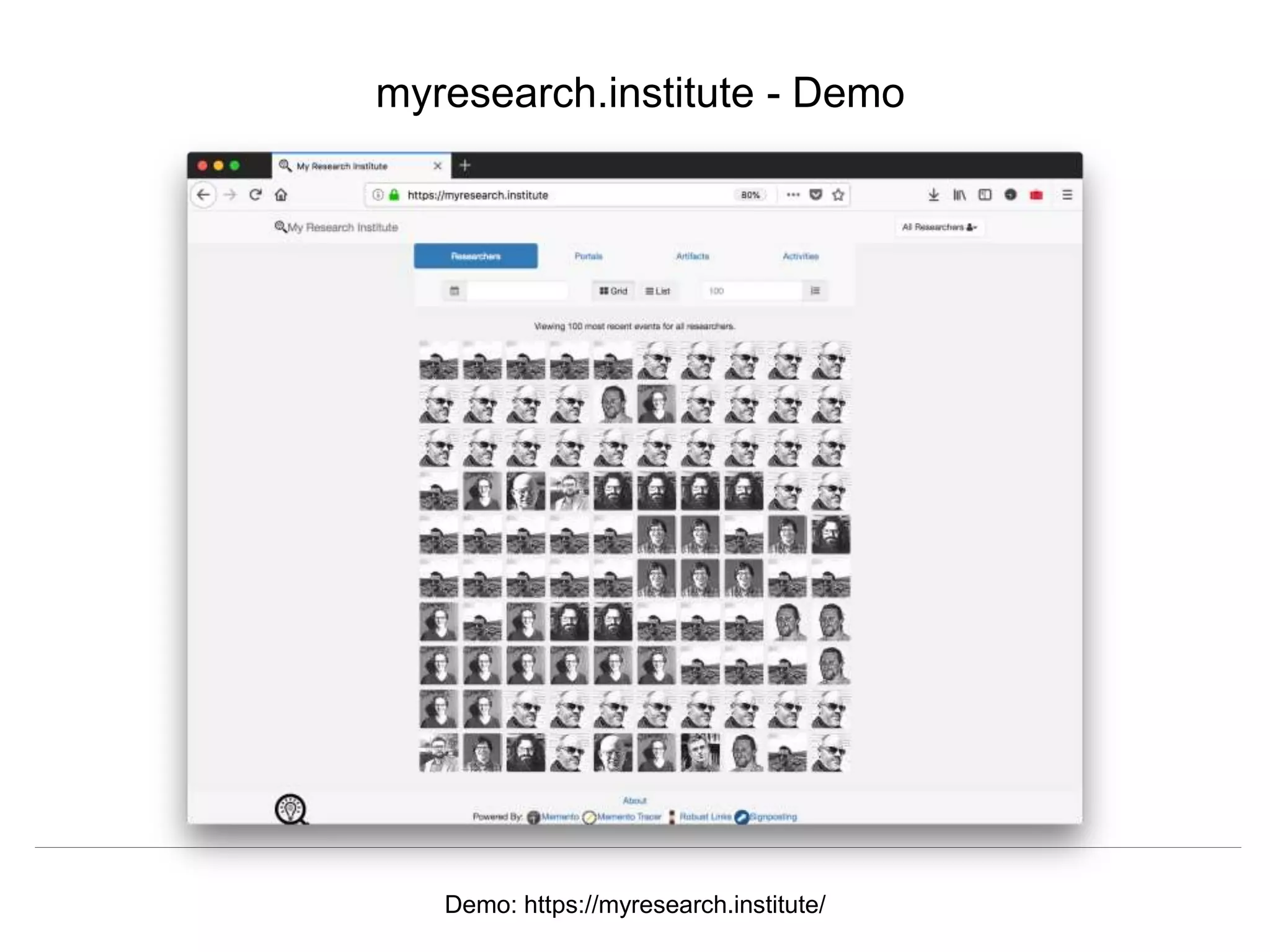Open the About link in footer
Screen dimensions: 1270x952
(x=634, y=801)
